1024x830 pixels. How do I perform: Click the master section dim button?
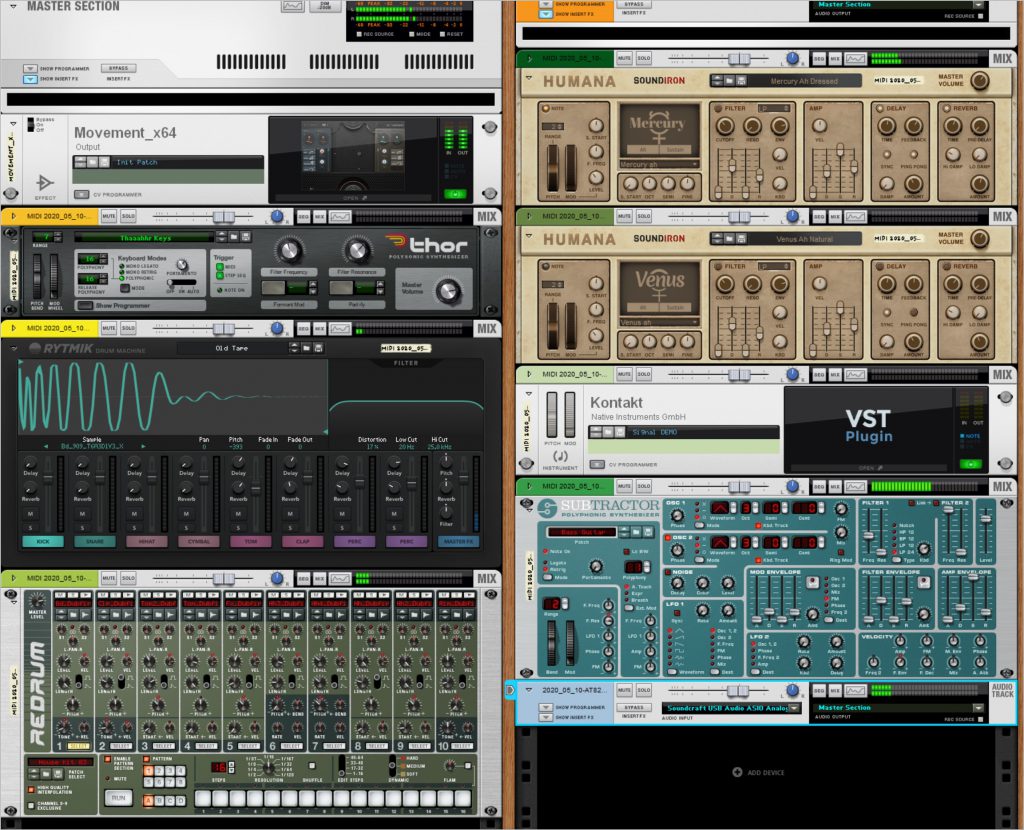tap(325, 5)
